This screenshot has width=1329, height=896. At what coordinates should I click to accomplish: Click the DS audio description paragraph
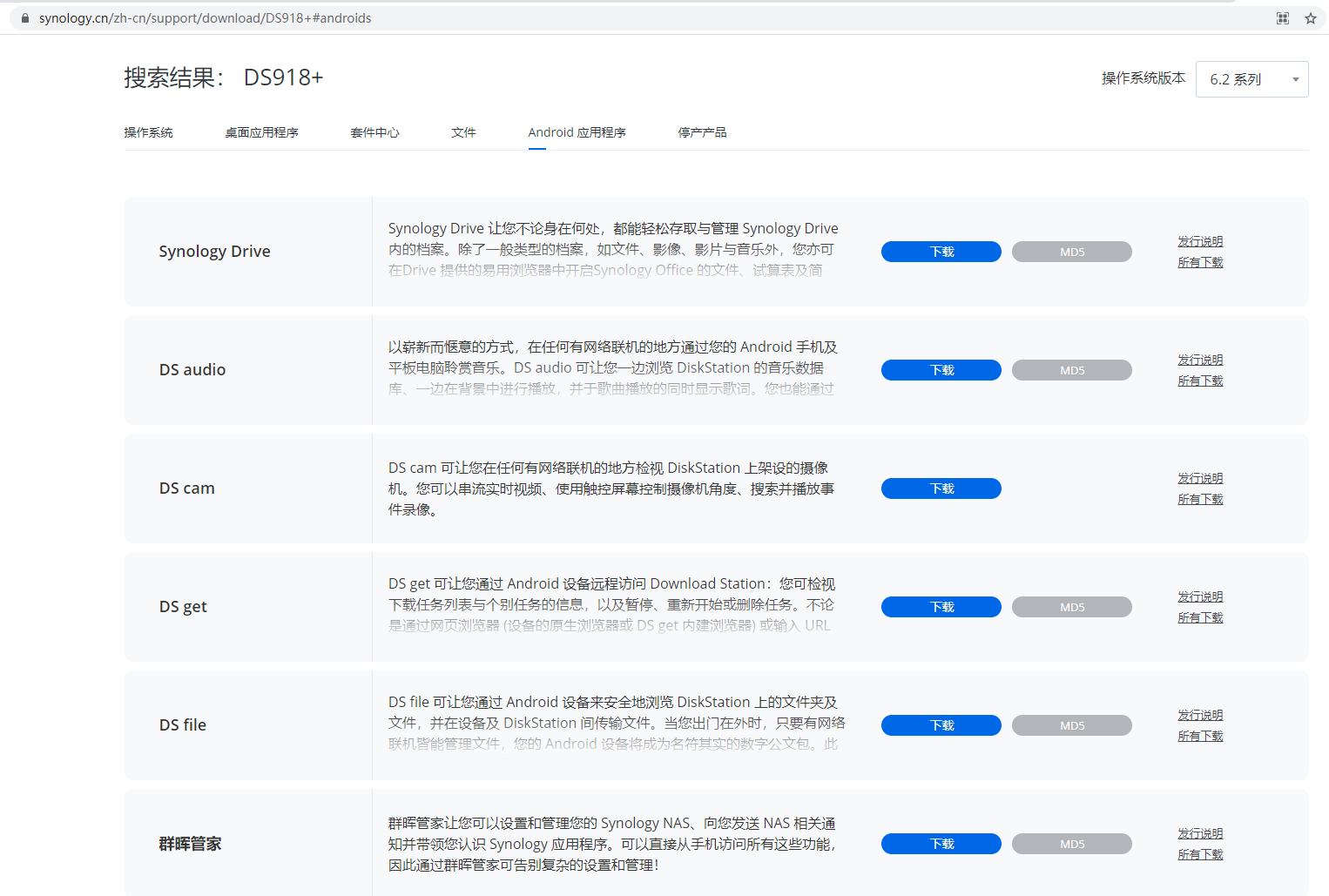pos(612,367)
